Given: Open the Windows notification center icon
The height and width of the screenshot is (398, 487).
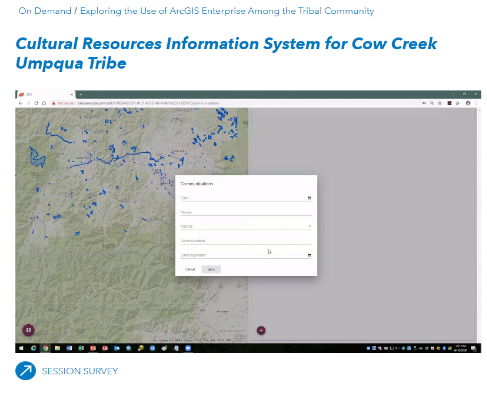Looking at the screenshot, I should click(x=474, y=348).
